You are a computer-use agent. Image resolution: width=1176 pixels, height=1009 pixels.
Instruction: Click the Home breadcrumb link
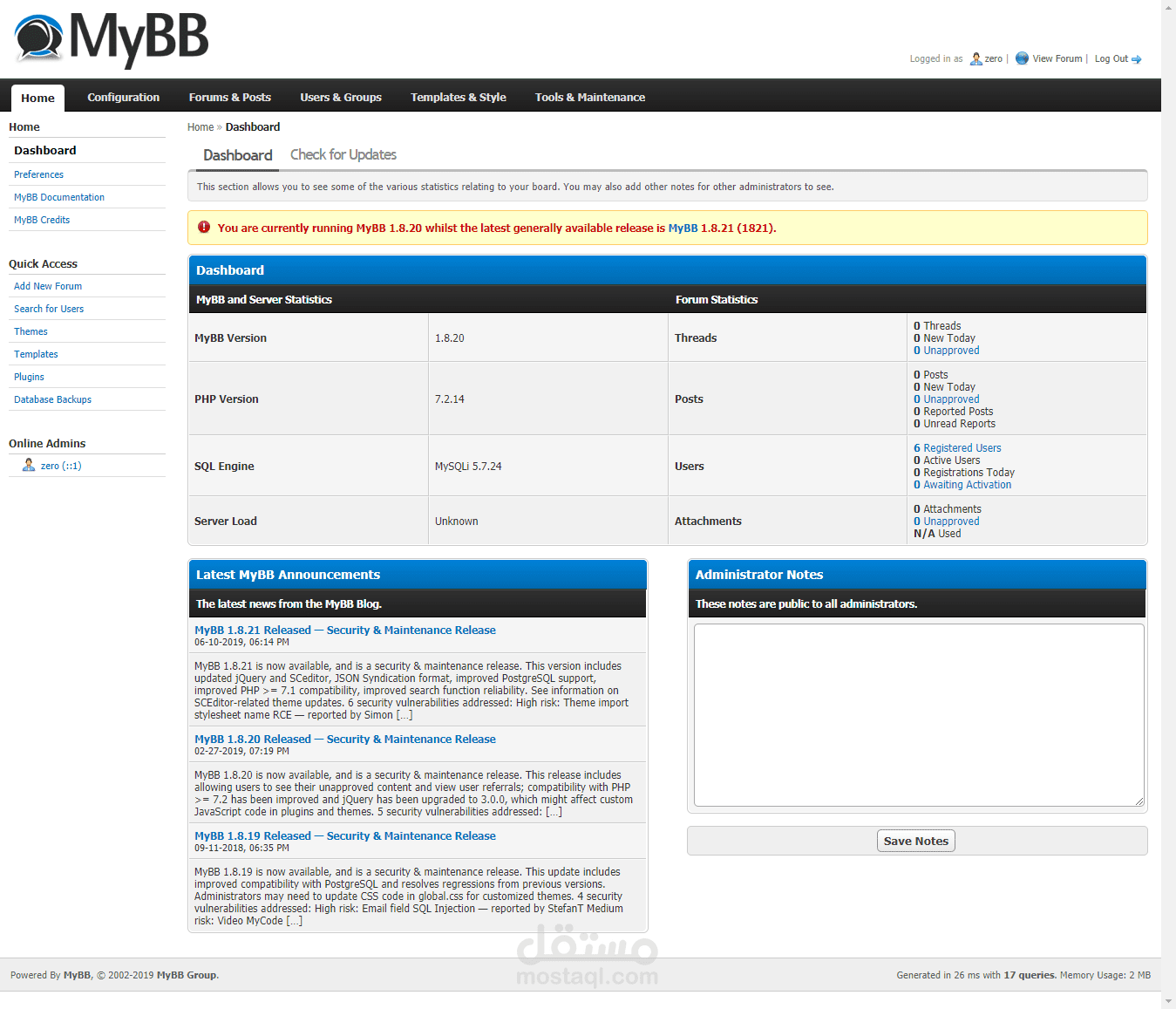point(201,127)
